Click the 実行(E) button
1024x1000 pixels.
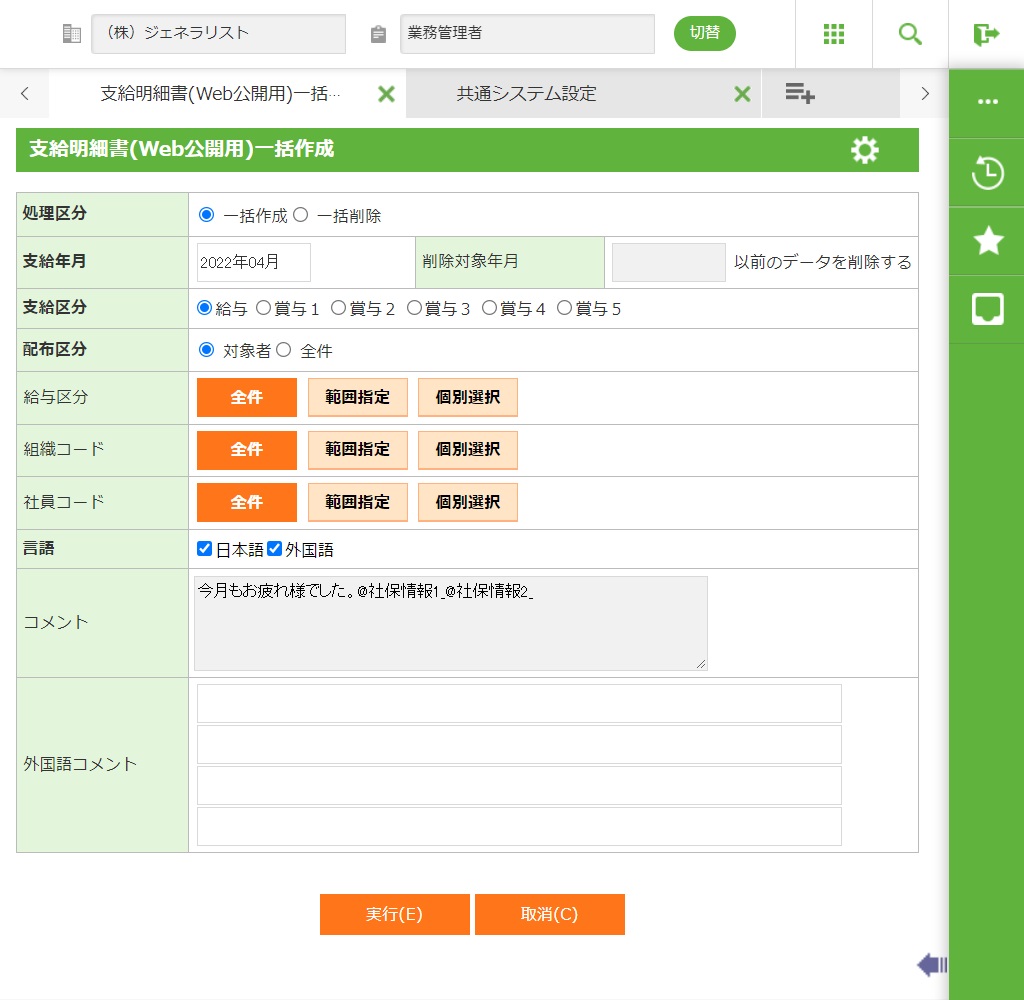coord(394,914)
